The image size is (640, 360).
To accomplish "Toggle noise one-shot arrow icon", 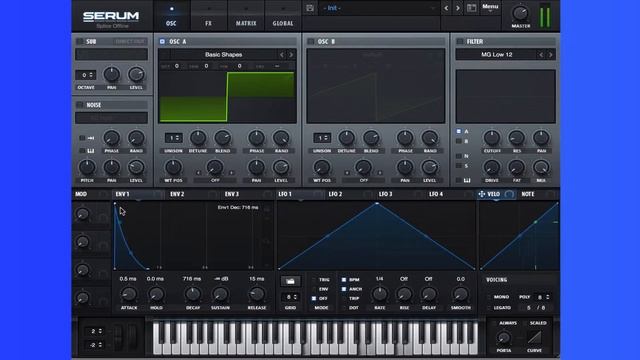I will pyautogui.click(x=91, y=138).
